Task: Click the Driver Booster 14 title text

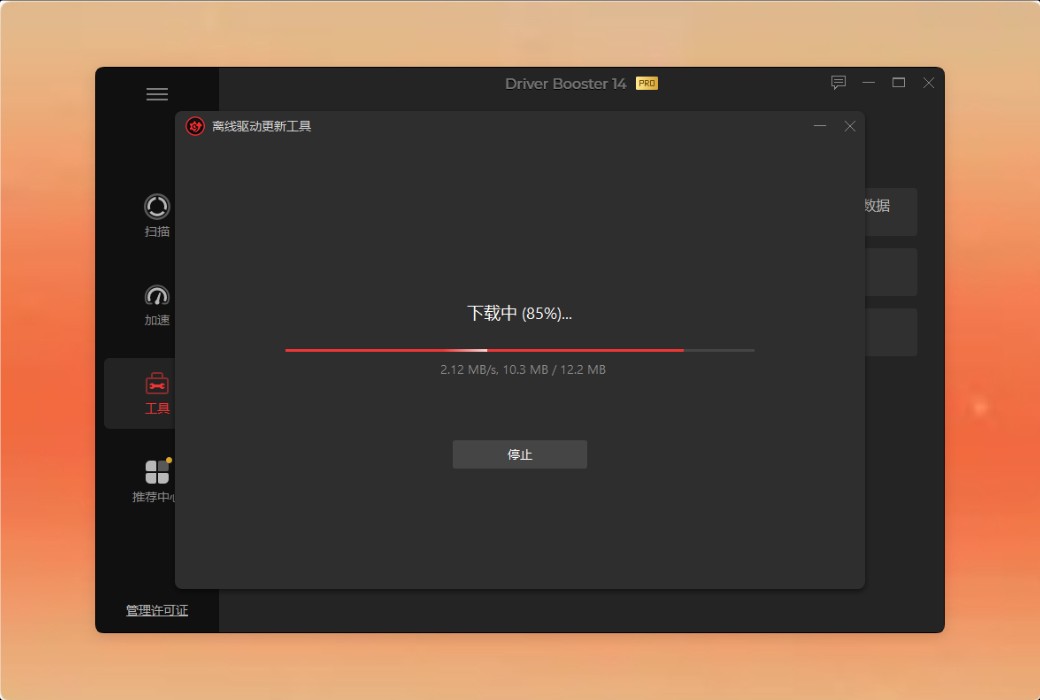Action: 565,84
